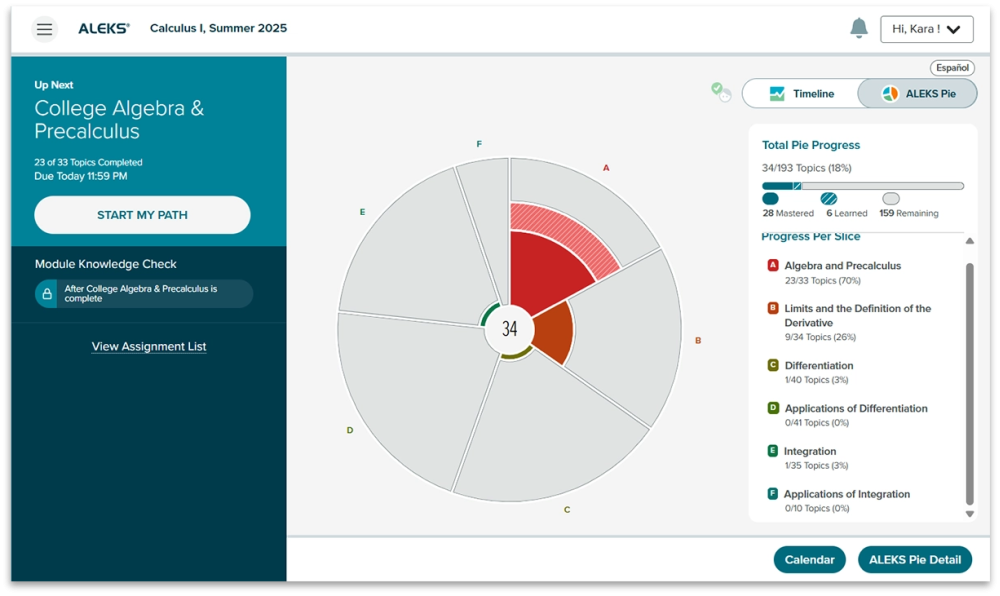Open the Hi, Kara user dropdown
Screen dimensions: 1000x596
point(926,29)
